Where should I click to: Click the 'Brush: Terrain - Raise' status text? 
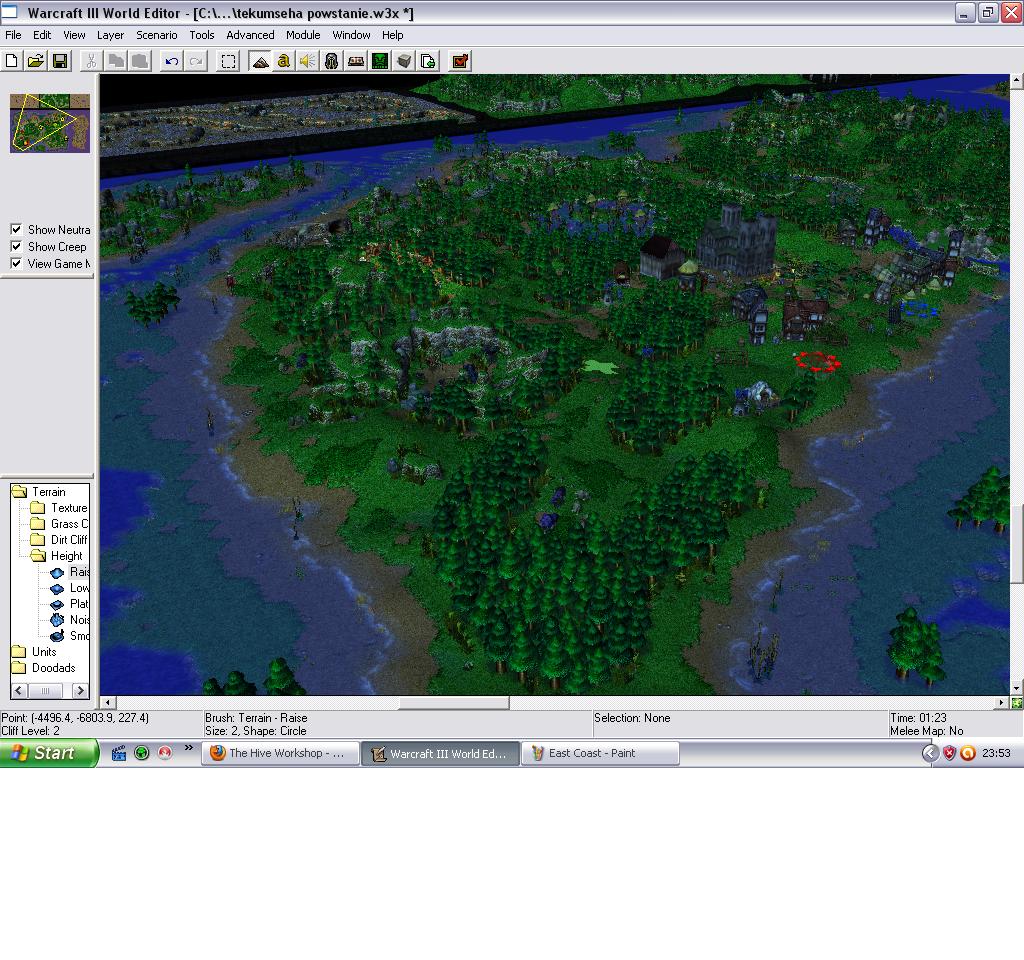256,718
